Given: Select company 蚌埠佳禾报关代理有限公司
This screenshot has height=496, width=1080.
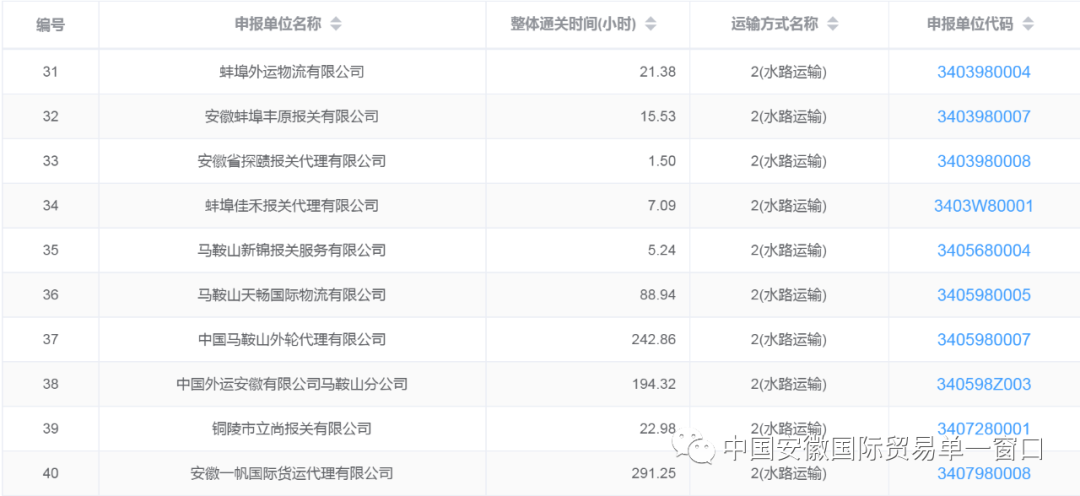Looking at the screenshot, I should pyautogui.click(x=292, y=205).
